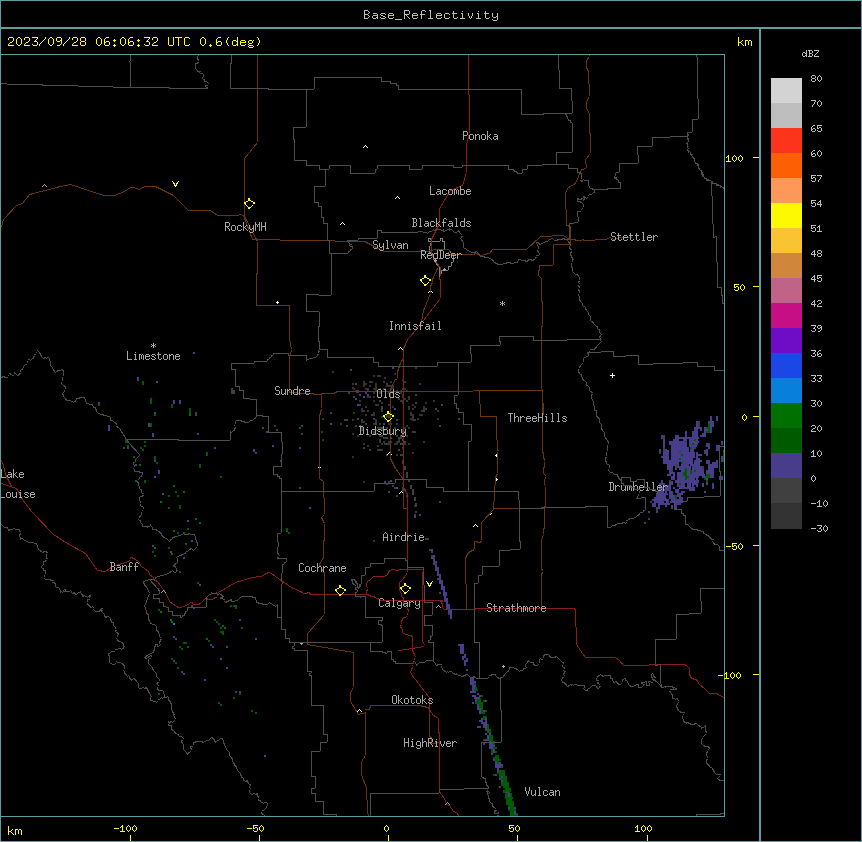Click the orange 57-60 dBZ legend swatch

[x=786, y=165]
